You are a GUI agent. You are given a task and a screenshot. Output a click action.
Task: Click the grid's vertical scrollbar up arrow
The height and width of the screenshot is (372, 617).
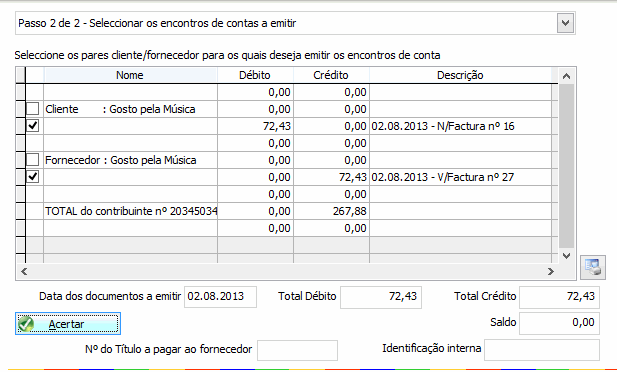click(x=566, y=76)
